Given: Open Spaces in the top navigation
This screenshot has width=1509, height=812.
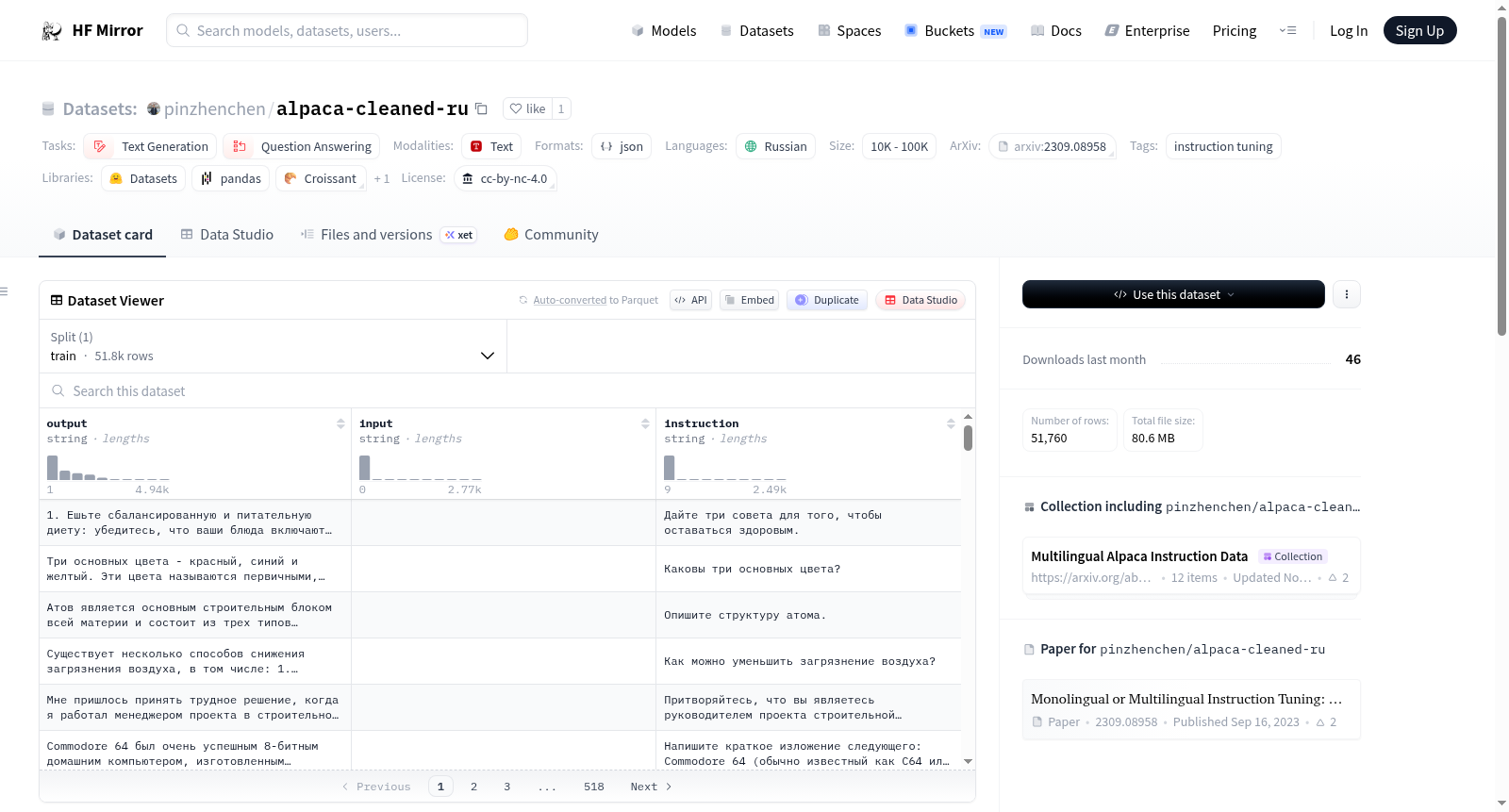Looking at the screenshot, I should click(x=850, y=31).
